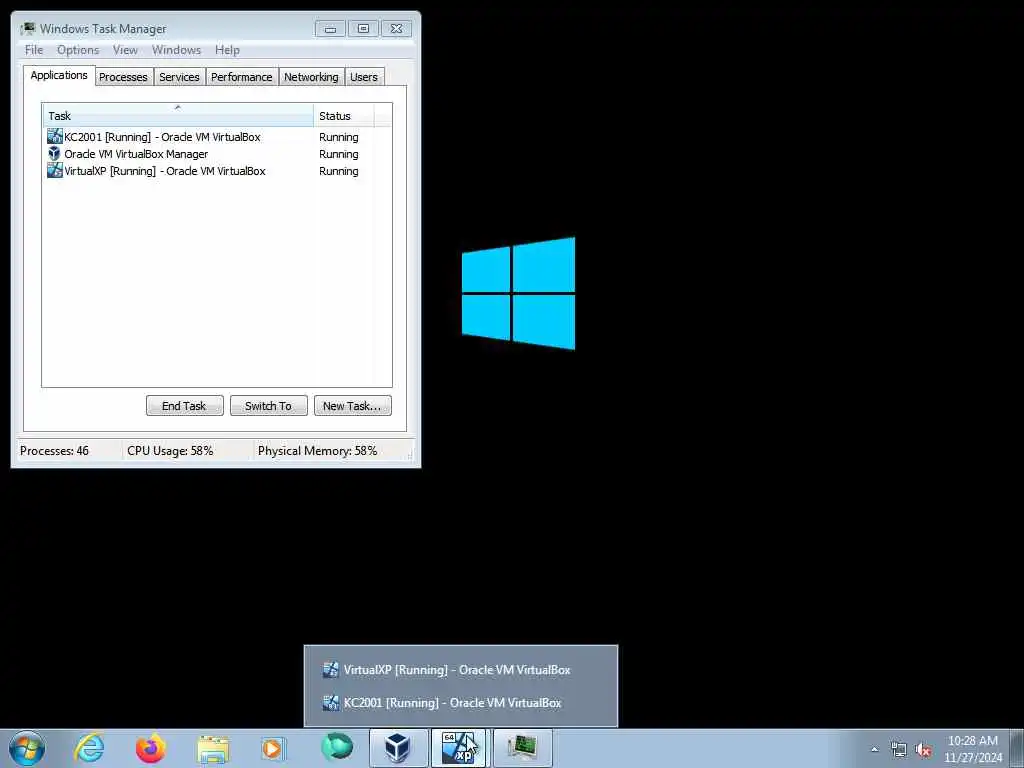
Task: Click the Windows logo on the VM screen
Action: point(519,293)
